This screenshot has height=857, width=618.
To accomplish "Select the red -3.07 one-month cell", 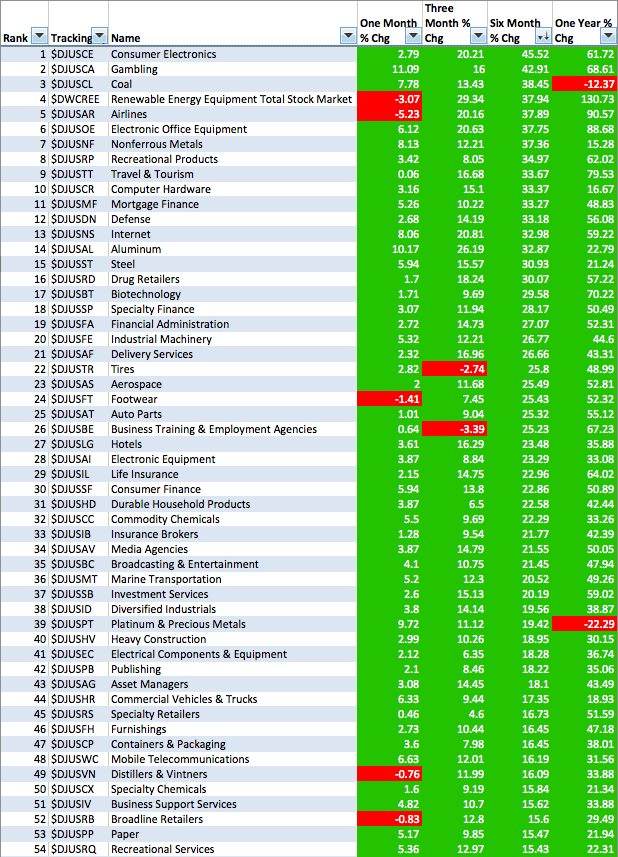I will point(390,99).
